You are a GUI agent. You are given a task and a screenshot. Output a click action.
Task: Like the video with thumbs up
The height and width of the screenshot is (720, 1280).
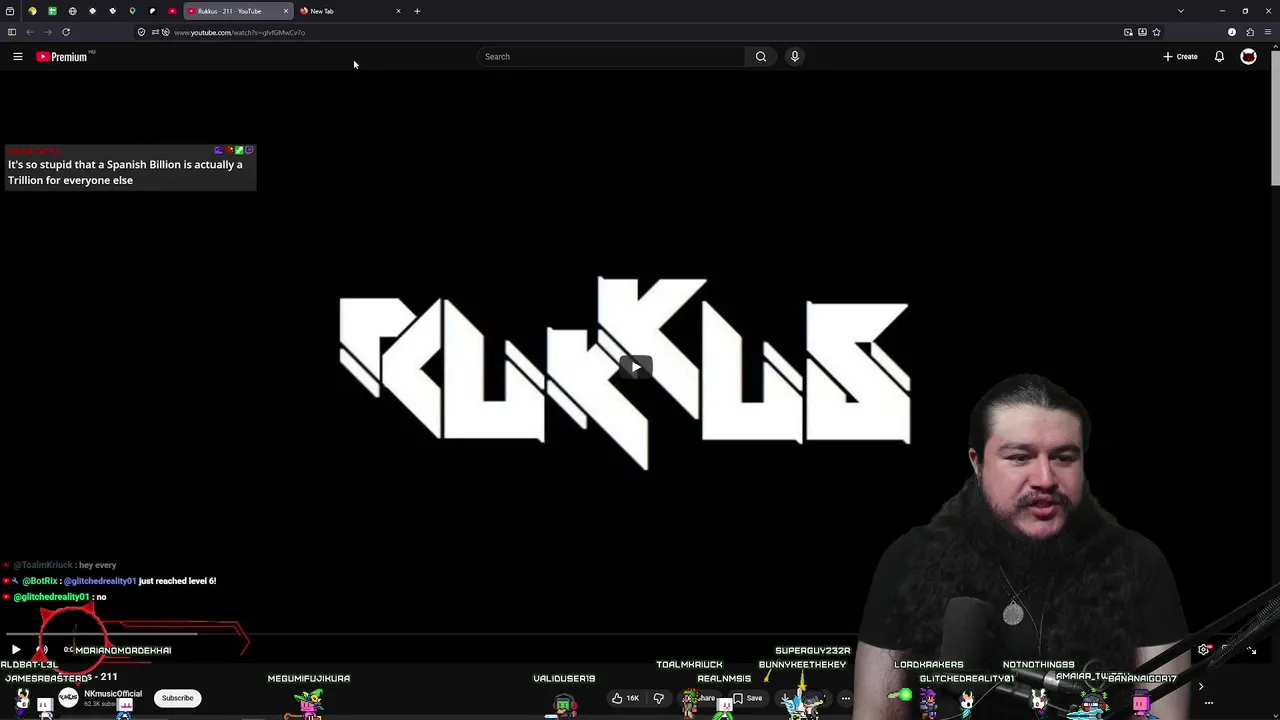625,698
